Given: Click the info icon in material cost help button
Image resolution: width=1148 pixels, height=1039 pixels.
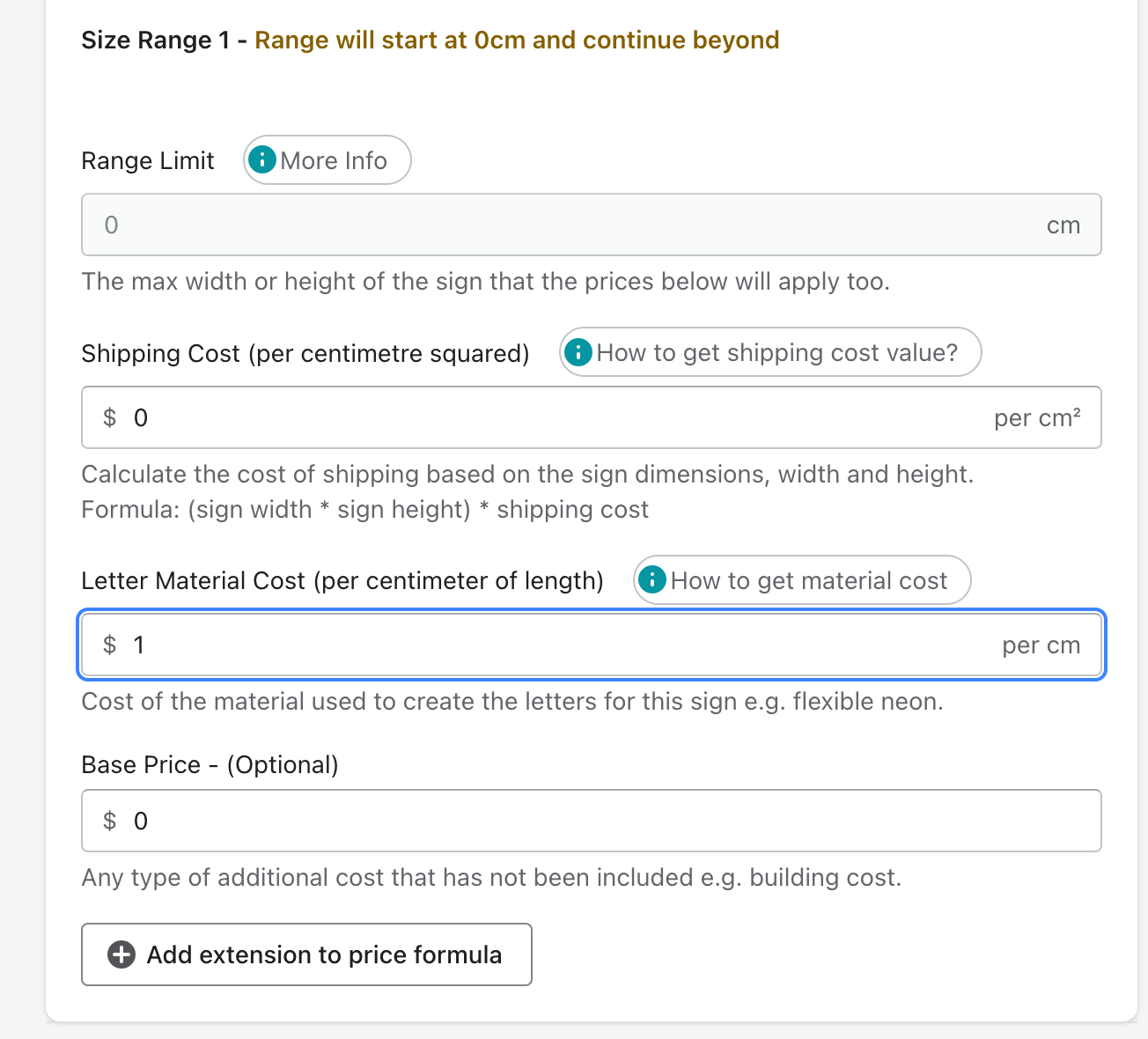Looking at the screenshot, I should pos(651,580).
